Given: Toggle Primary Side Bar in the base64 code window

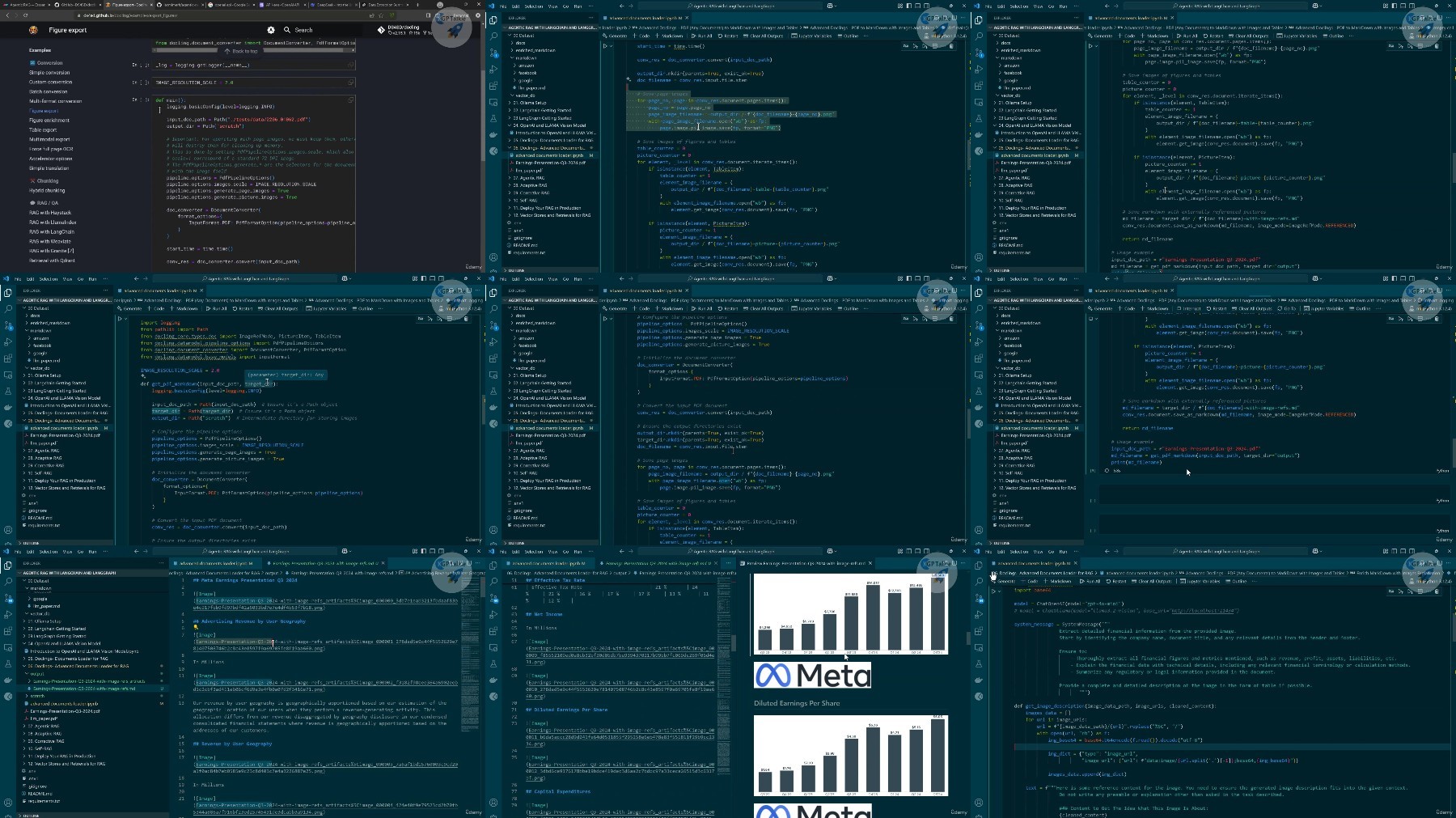Looking at the screenshot, I should pyautogui.click(x=1393, y=552).
